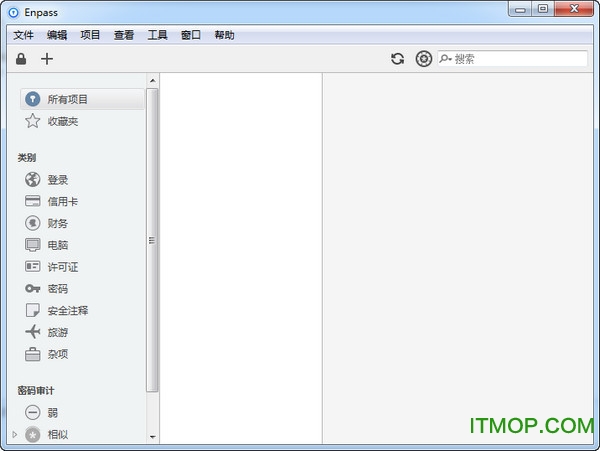Select the 相似 asterisk circle icon
Viewport: 600px width, 451px height.
coord(33,434)
